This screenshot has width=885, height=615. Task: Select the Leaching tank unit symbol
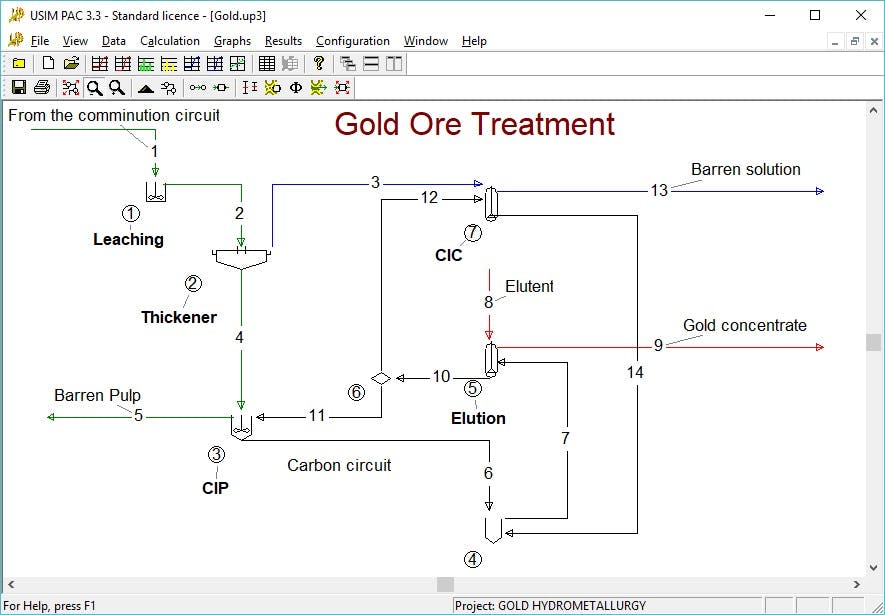[156, 192]
